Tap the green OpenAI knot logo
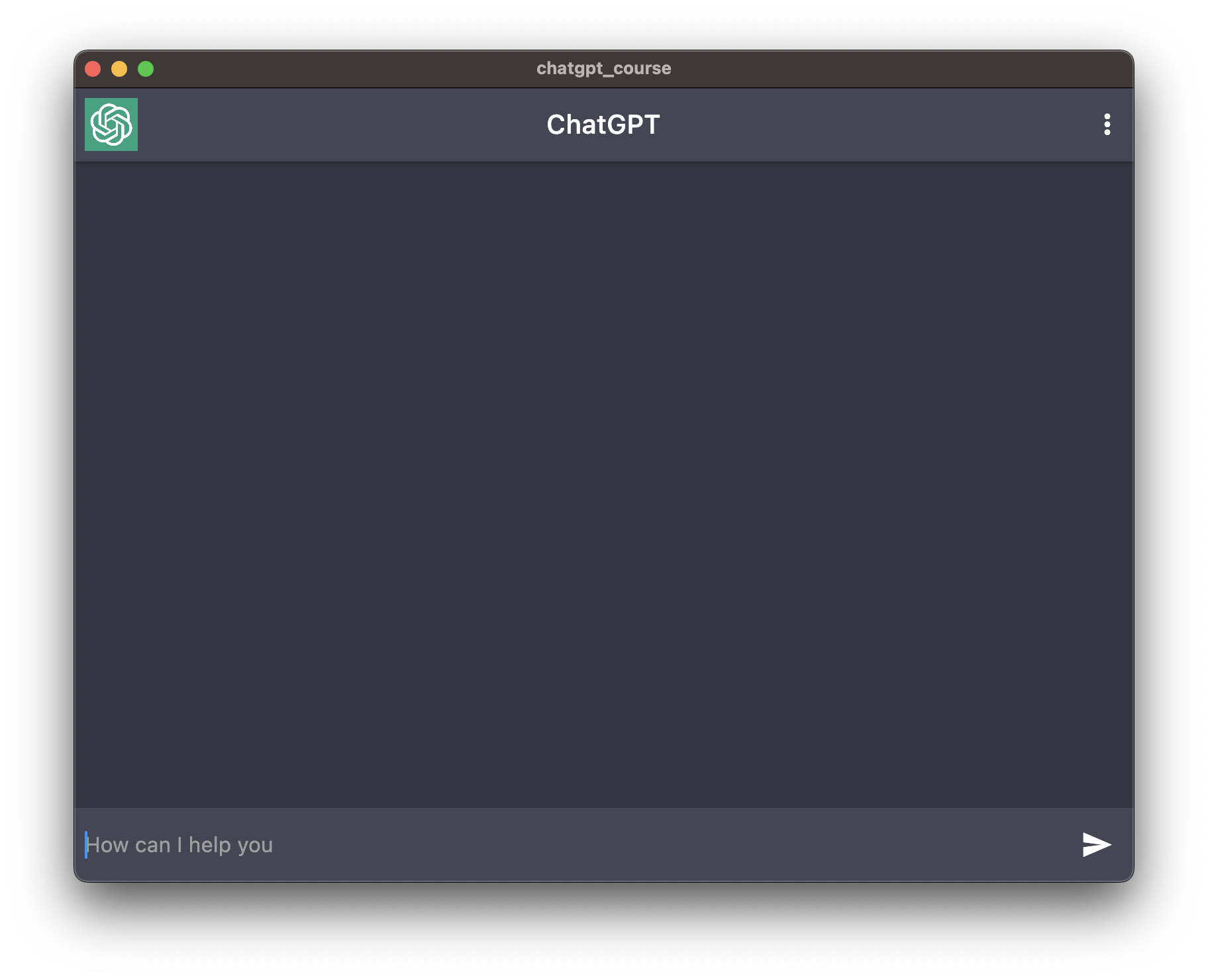The image size is (1208, 980). pyautogui.click(x=111, y=124)
